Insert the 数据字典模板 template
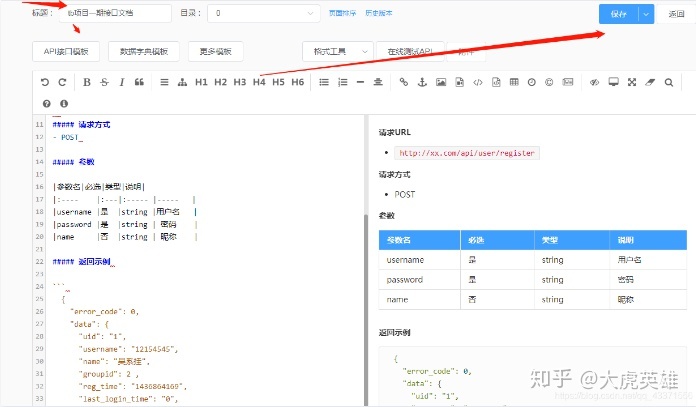 [x=144, y=51]
